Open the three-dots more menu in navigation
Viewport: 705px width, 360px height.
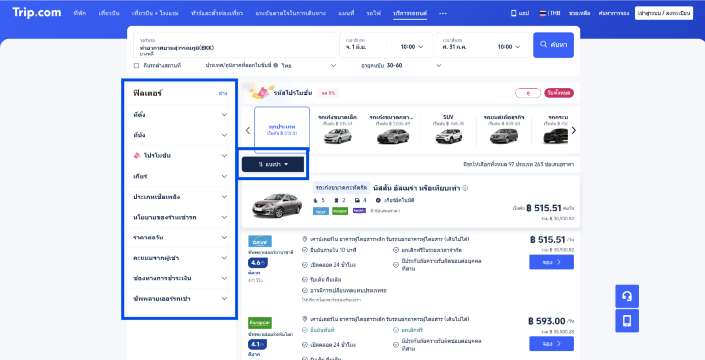click(443, 13)
